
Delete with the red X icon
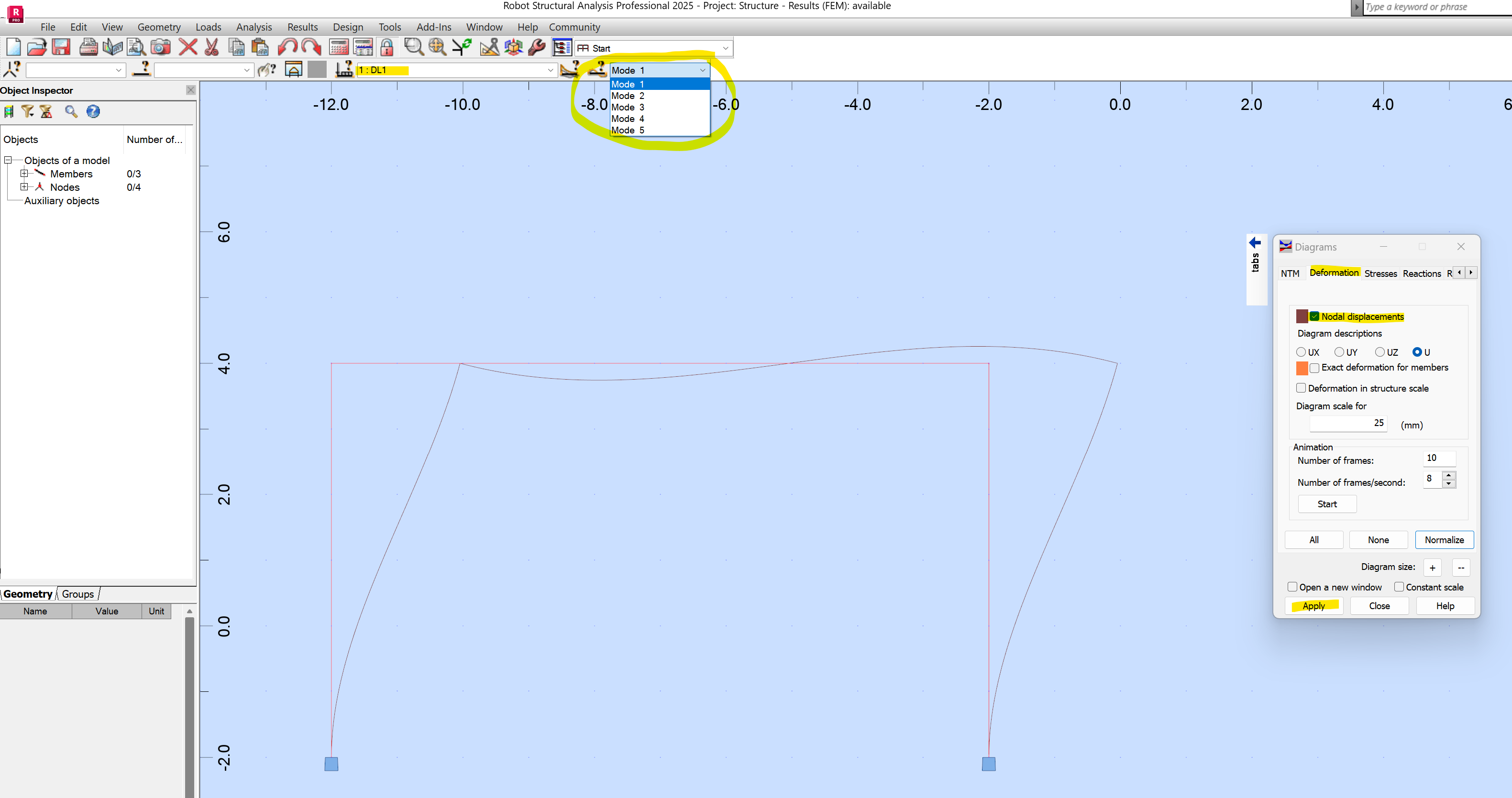tap(188, 47)
